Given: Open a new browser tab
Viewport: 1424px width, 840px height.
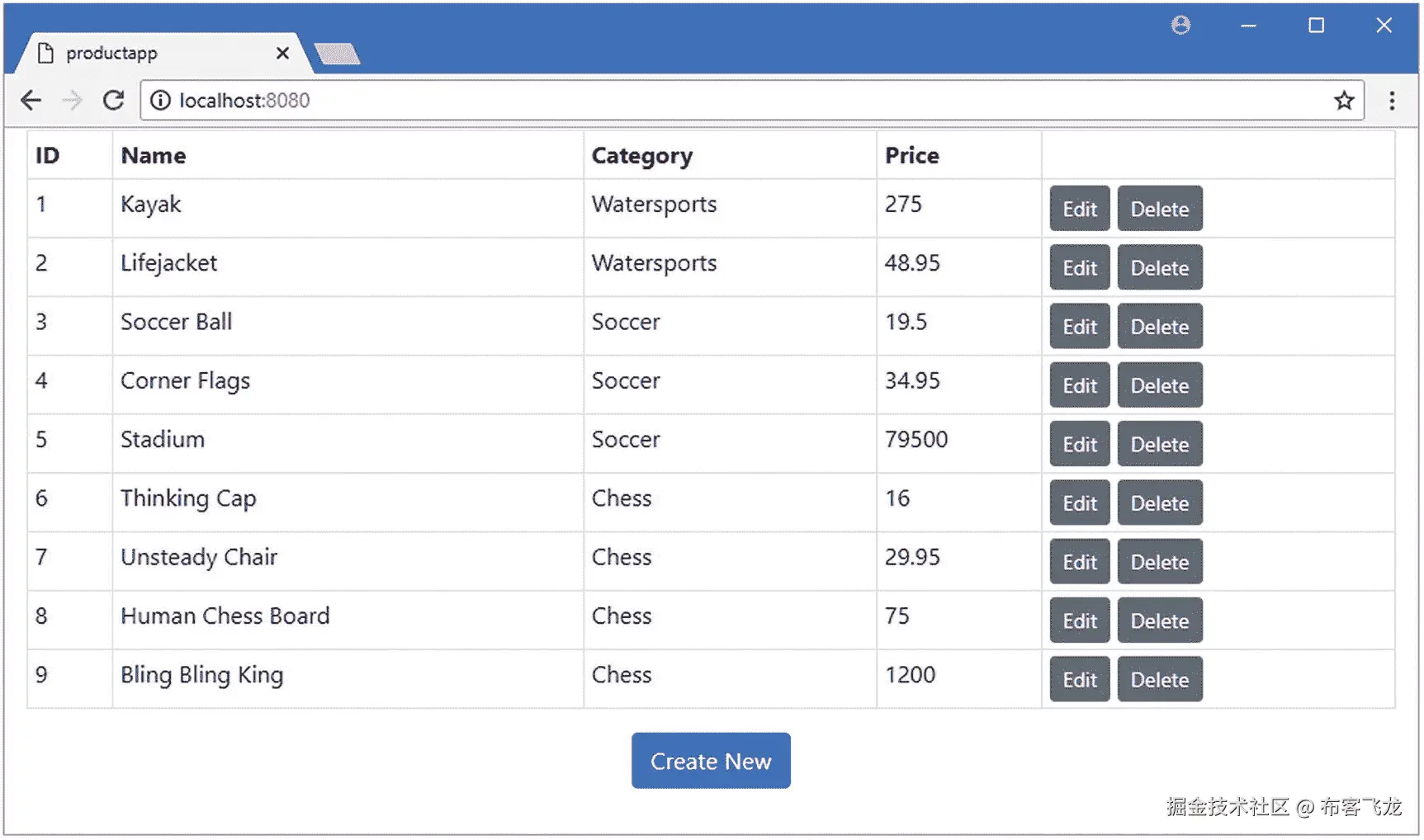Looking at the screenshot, I should (337, 54).
